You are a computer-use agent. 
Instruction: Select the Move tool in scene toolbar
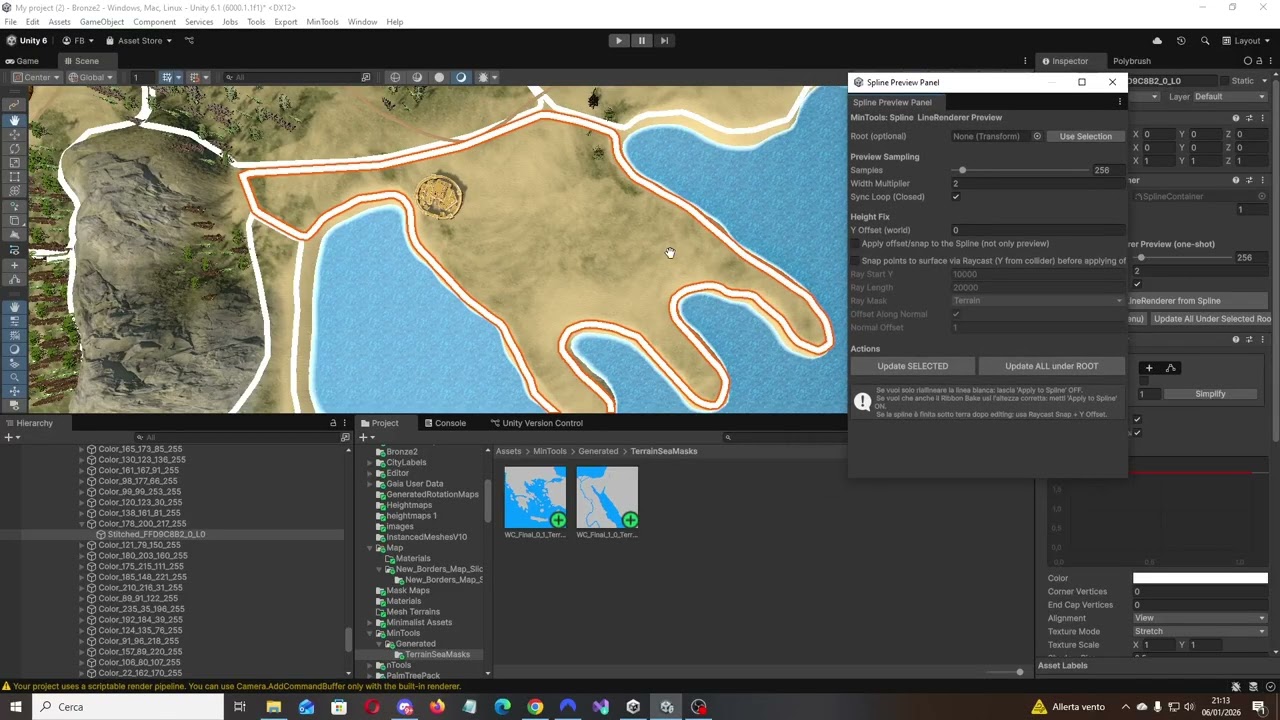tap(14, 134)
